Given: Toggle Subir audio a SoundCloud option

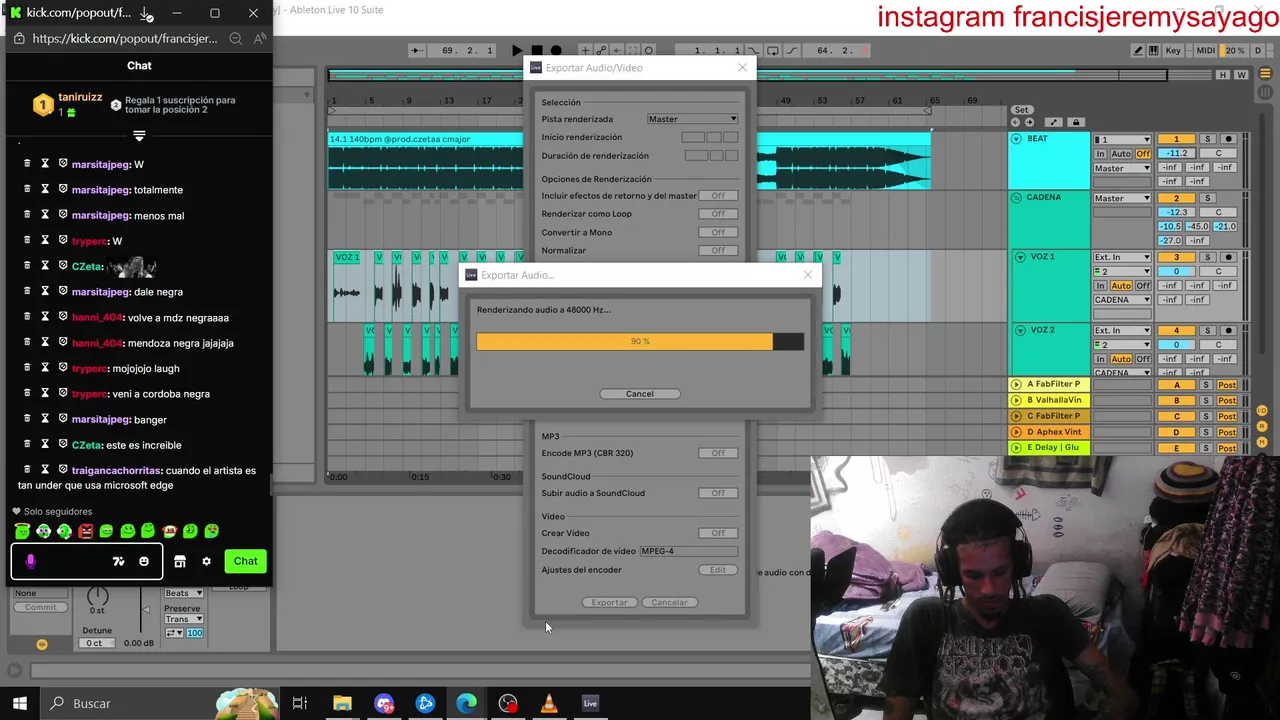Looking at the screenshot, I should 718,493.
